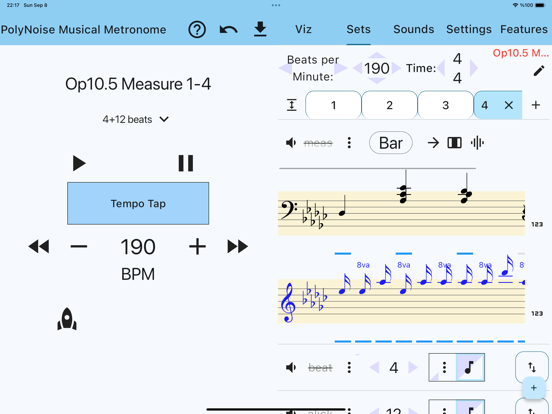Click right arrow after Beats per Minute label
Image resolution: width=552 pixels, height=414 pixels.
click(341, 68)
